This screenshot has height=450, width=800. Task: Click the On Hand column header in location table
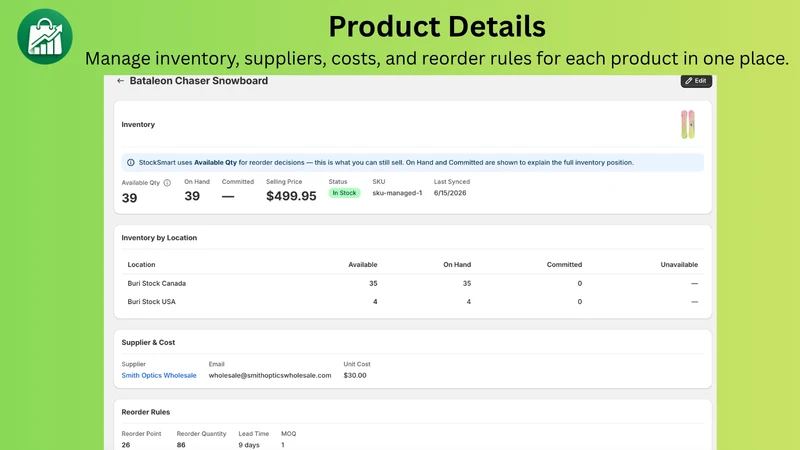click(x=457, y=265)
